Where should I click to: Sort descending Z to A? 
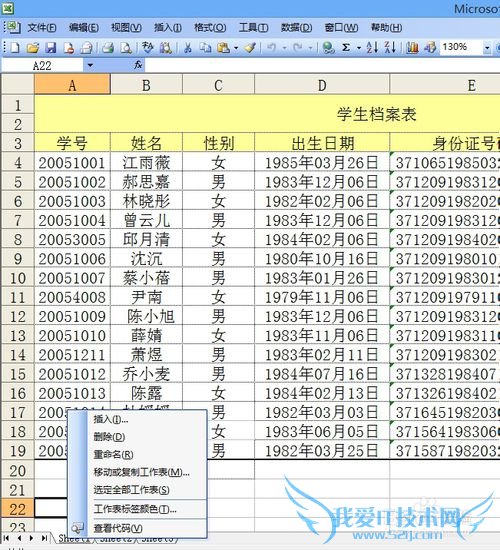tap(390, 47)
